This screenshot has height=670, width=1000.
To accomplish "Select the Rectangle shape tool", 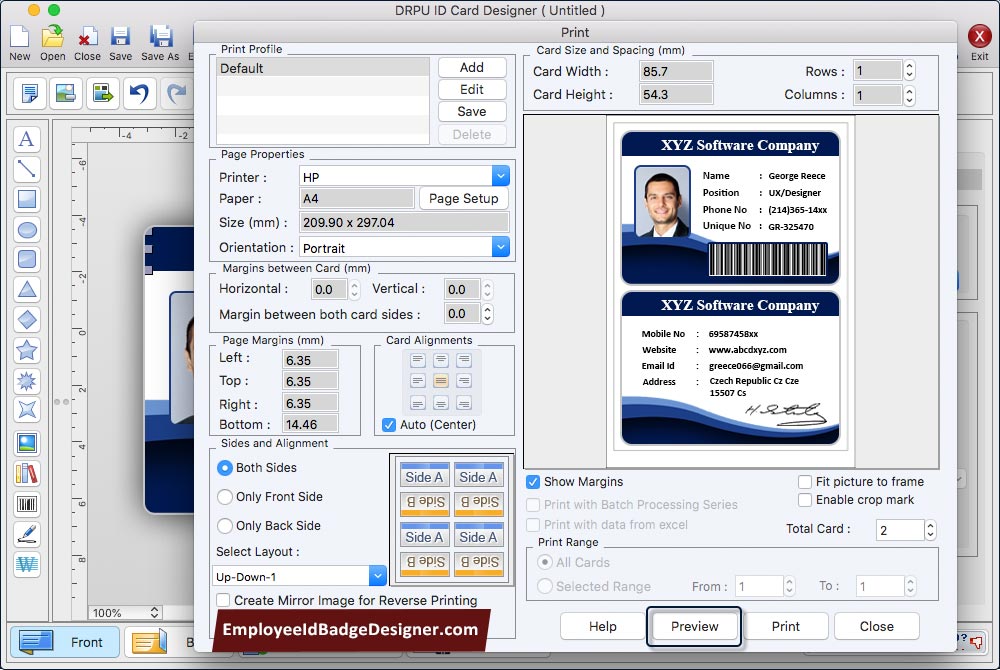I will [27, 200].
